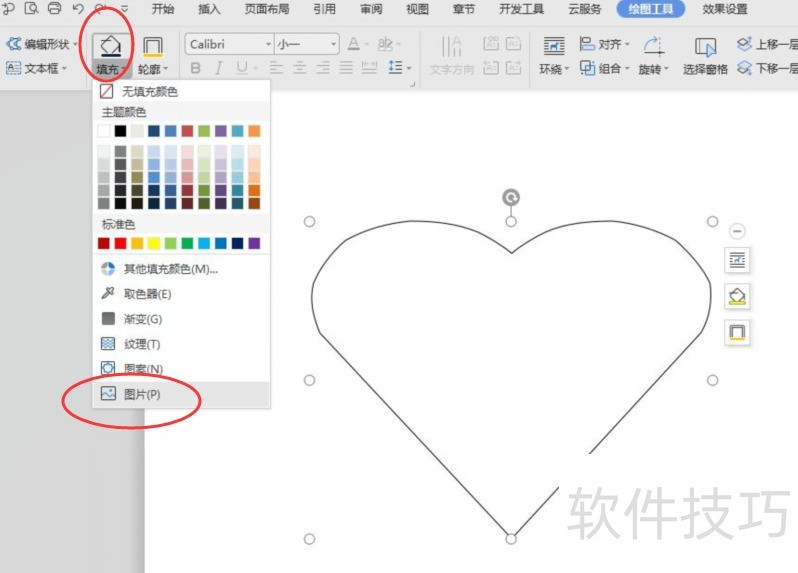Image resolution: width=798 pixels, height=573 pixels.
Task: Align text left
Action: (x=276, y=68)
